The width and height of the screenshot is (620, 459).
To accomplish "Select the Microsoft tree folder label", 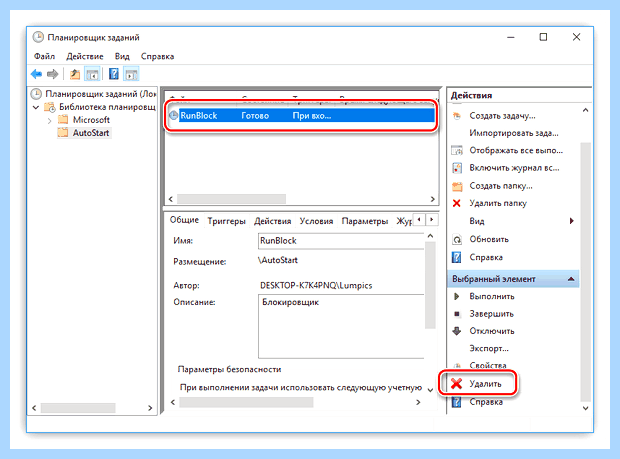I will coord(91,120).
